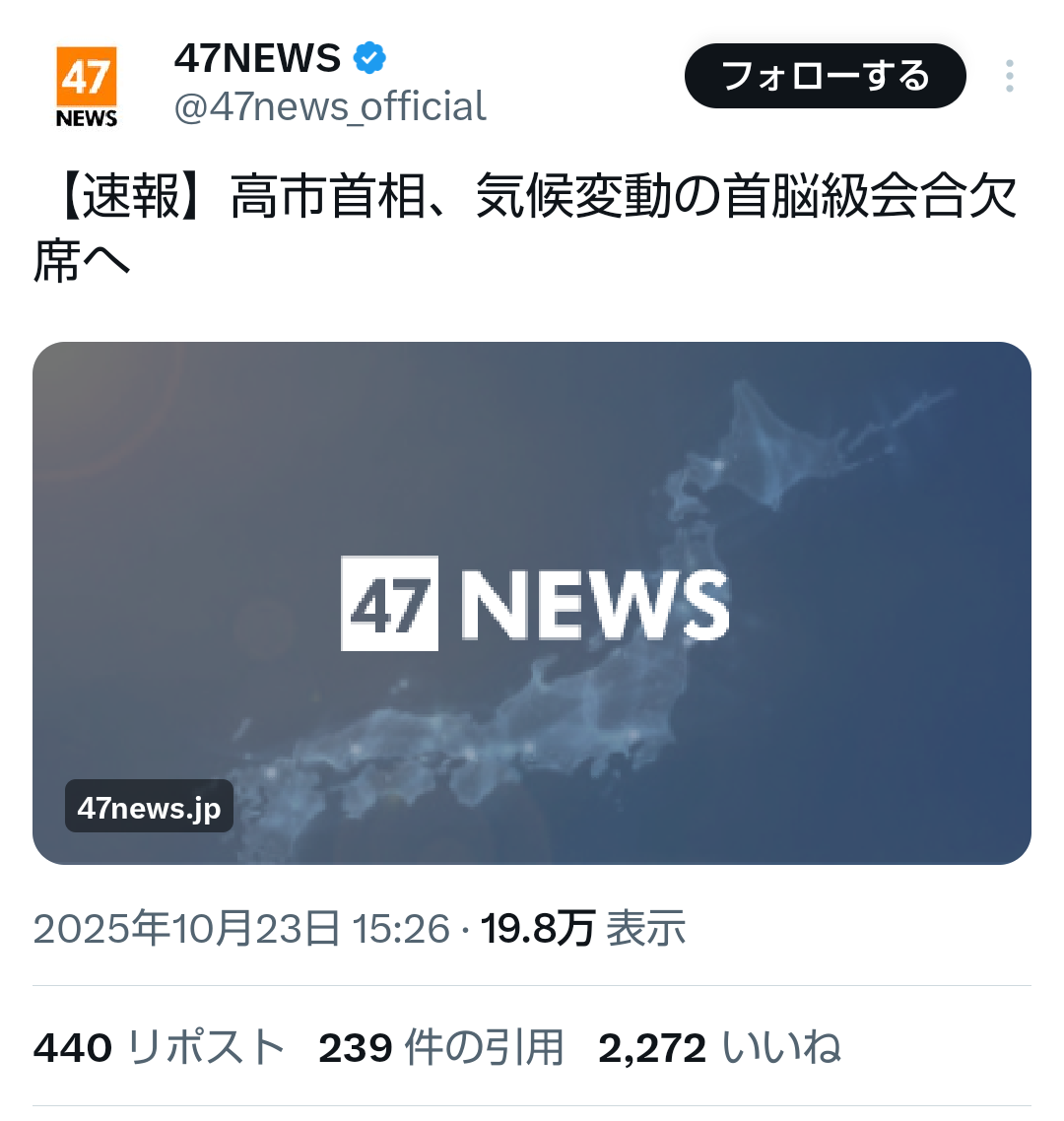The image size is (1064, 1121).
Task: Open the 47news.jp domain label
Action: coord(149,807)
